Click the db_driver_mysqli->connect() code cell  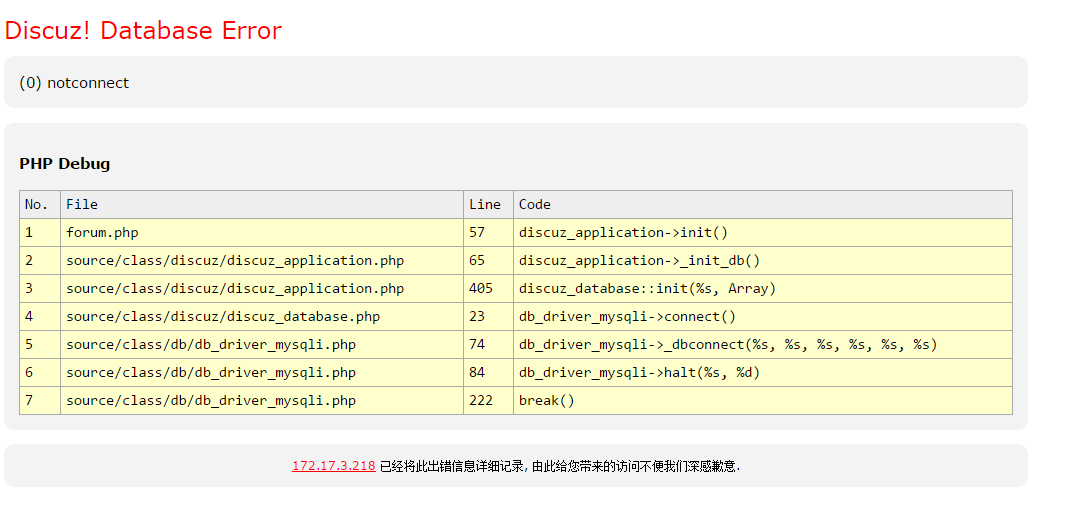pyautogui.click(x=627, y=317)
